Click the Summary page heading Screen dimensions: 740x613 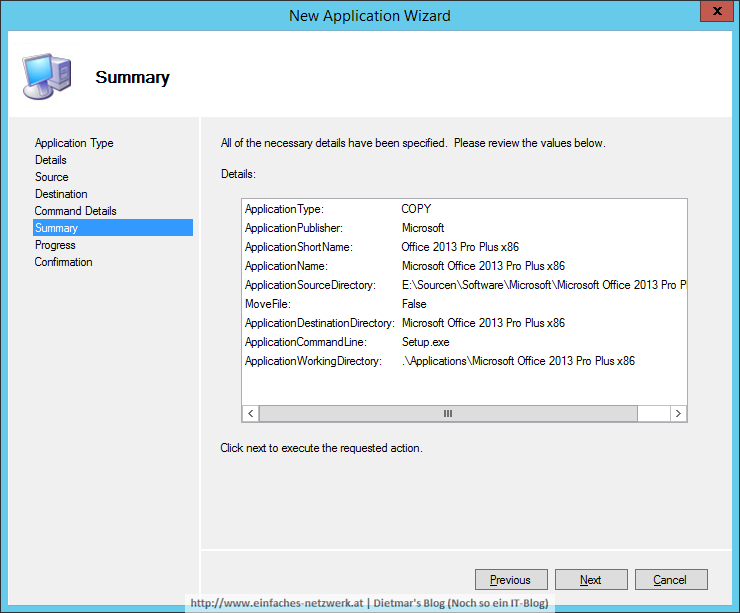click(x=132, y=77)
